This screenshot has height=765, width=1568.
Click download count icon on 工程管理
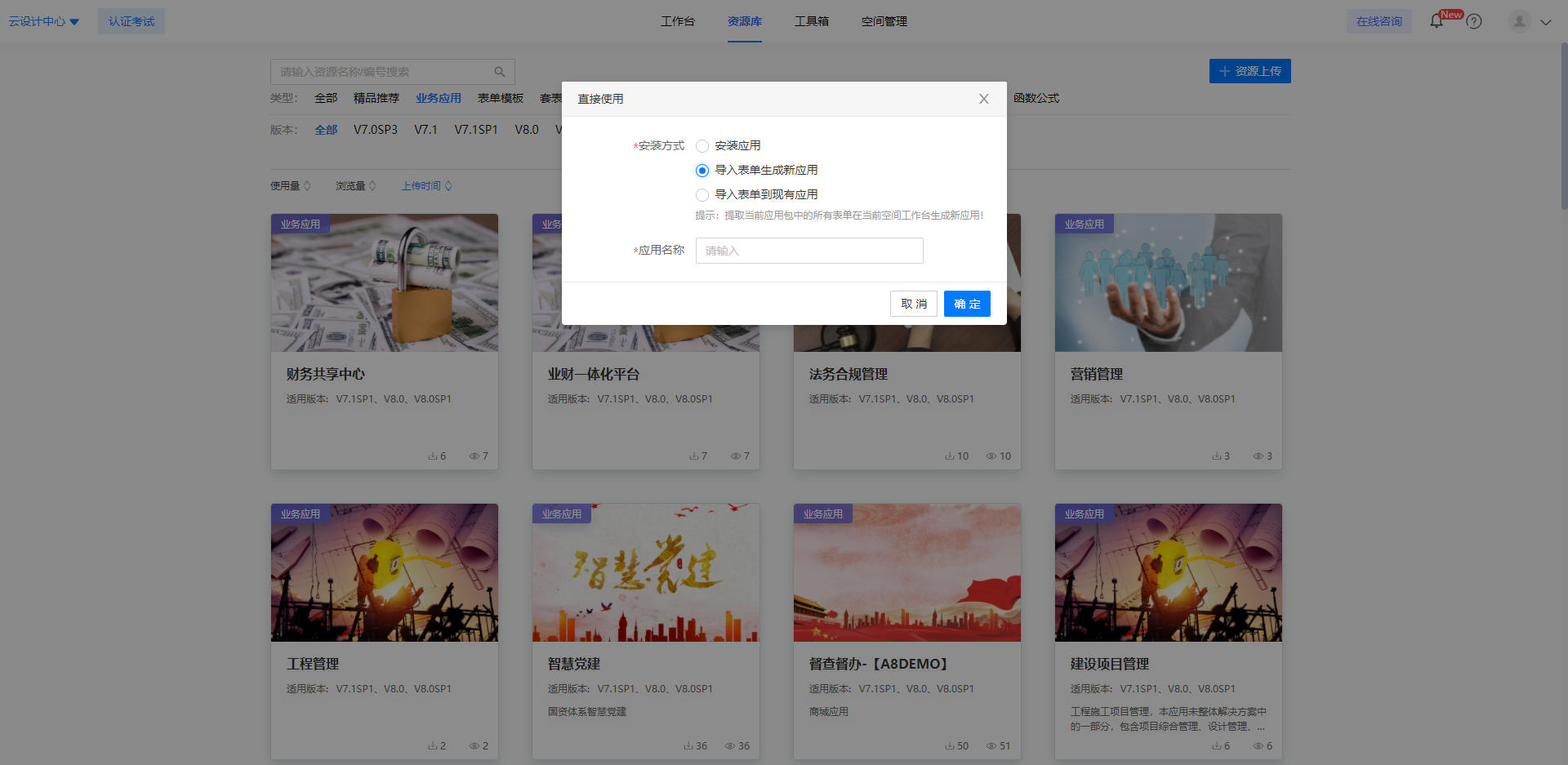coord(433,746)
